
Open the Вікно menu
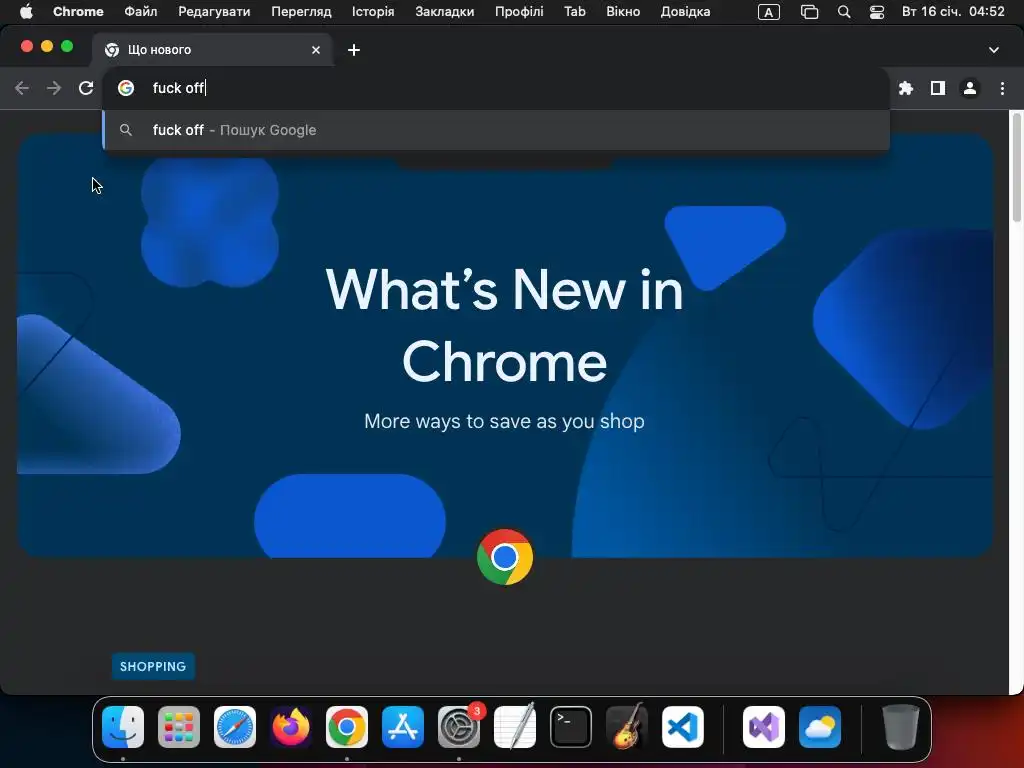623,12
